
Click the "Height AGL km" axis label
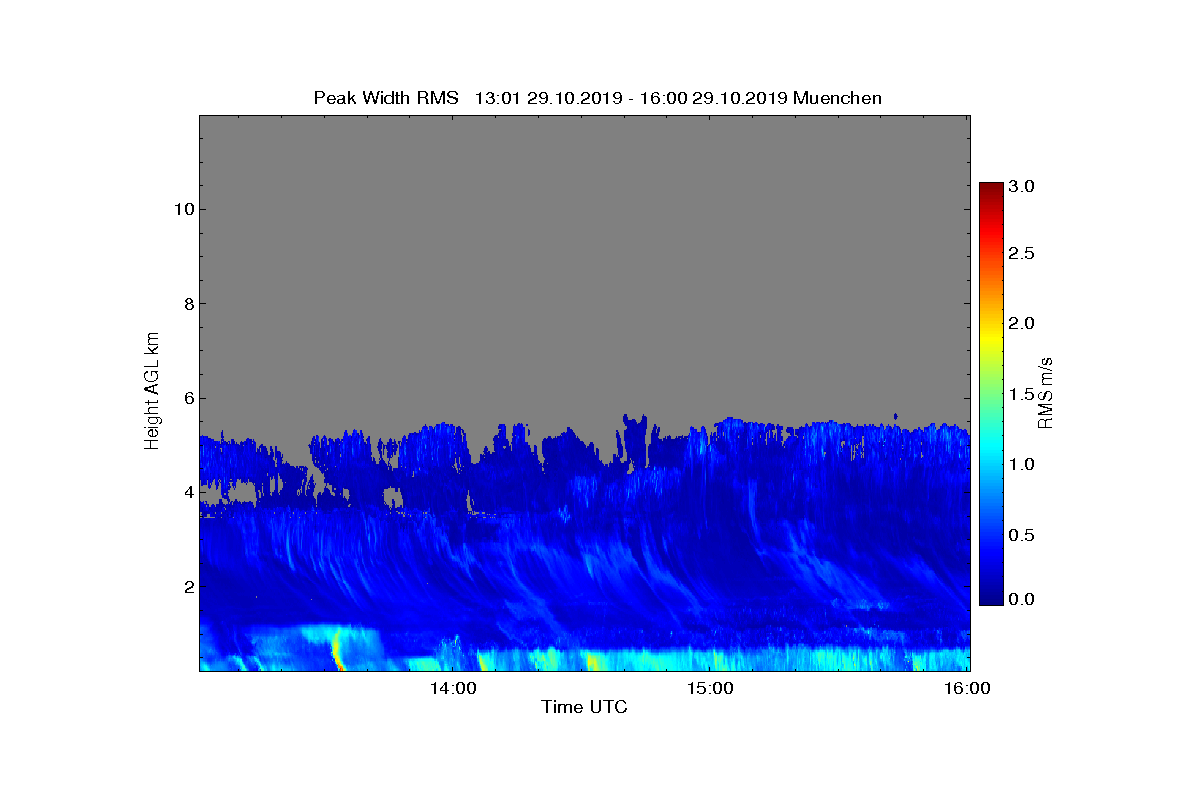(x=152, y=392)
